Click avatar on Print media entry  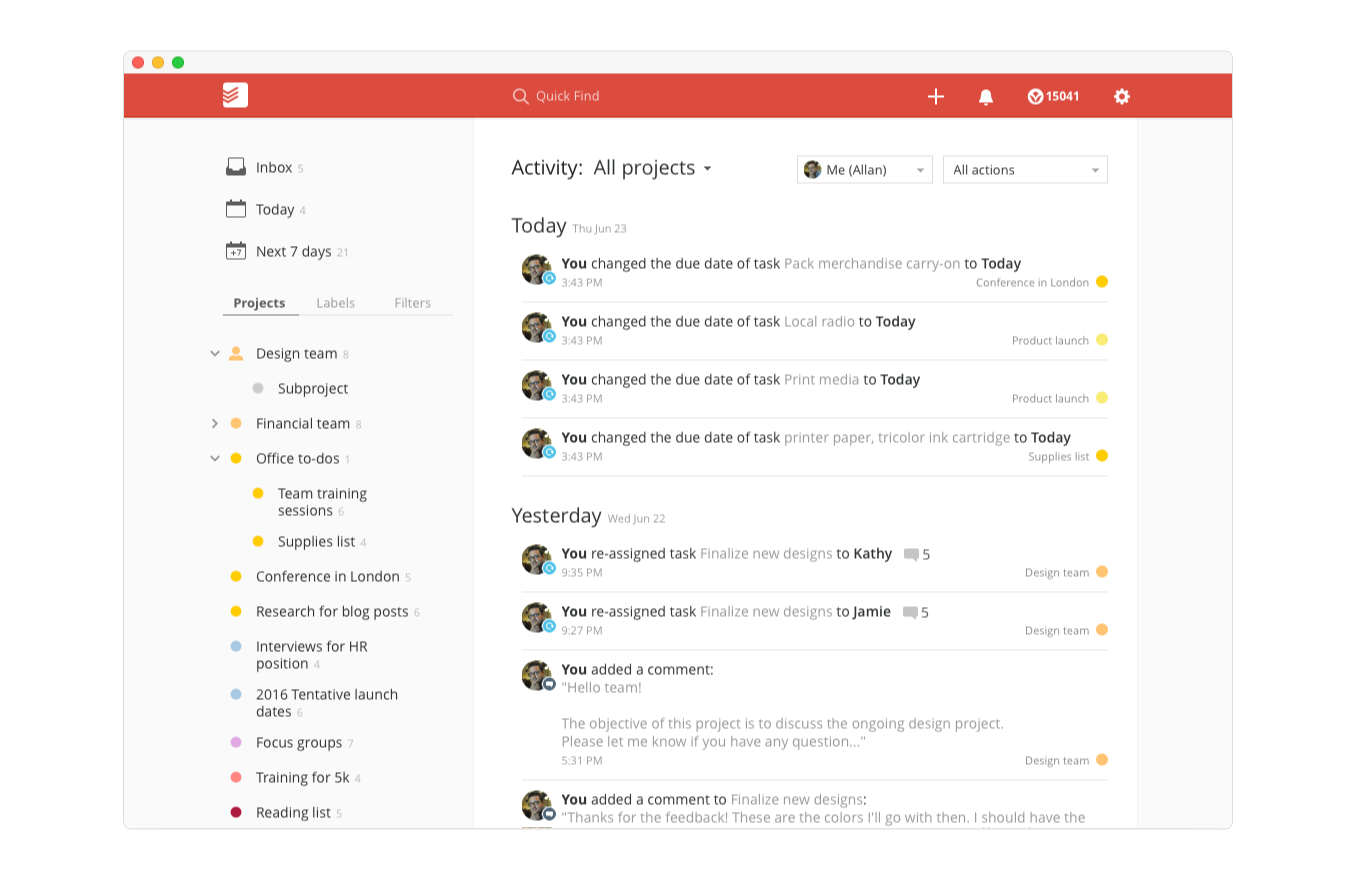tap(537, 386)
